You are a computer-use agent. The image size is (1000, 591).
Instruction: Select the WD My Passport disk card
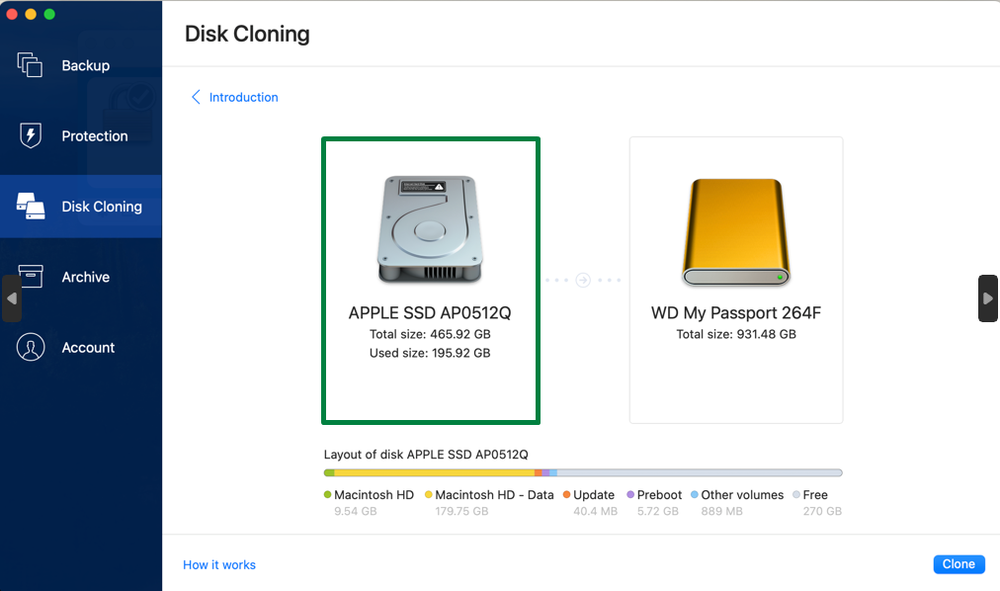pyautogui.click(x=736, y=279)
